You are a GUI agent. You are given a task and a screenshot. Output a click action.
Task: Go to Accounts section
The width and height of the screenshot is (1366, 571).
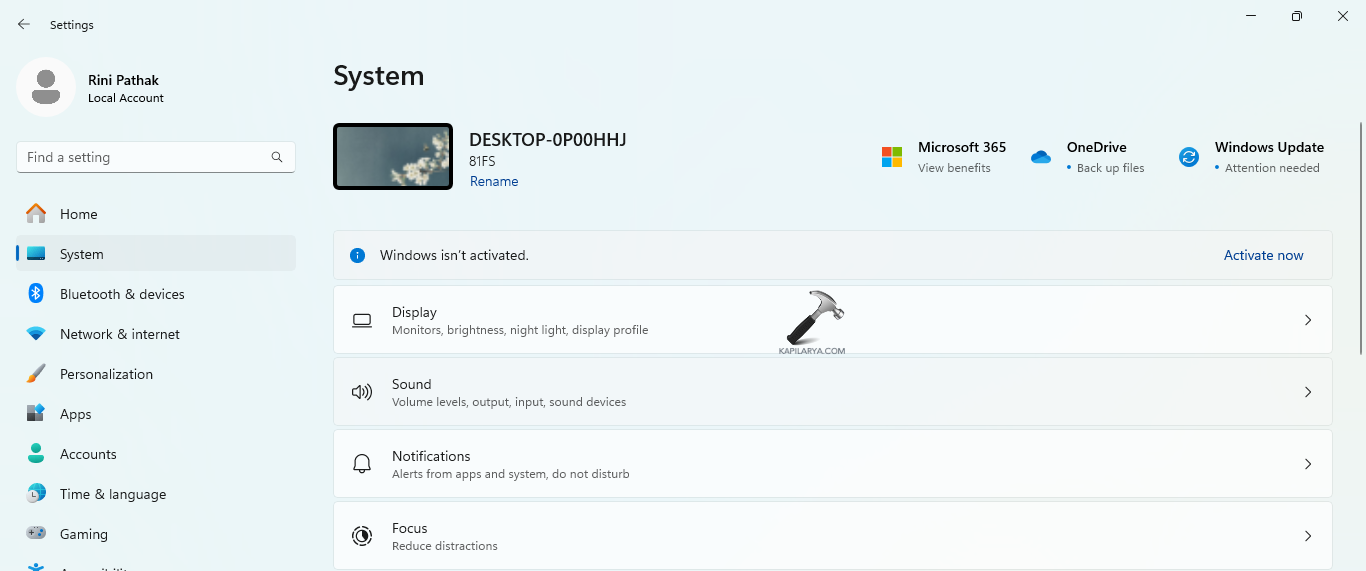pos(88,454)
